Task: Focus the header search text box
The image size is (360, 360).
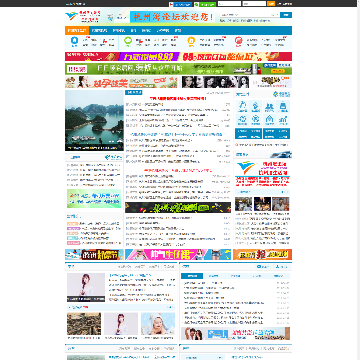Action: 245,15
